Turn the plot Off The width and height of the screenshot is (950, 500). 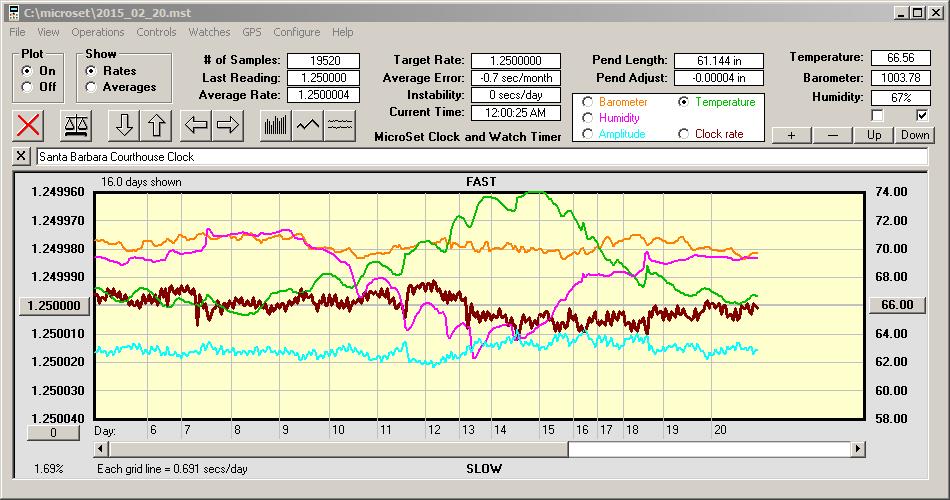tap(26, 87)
